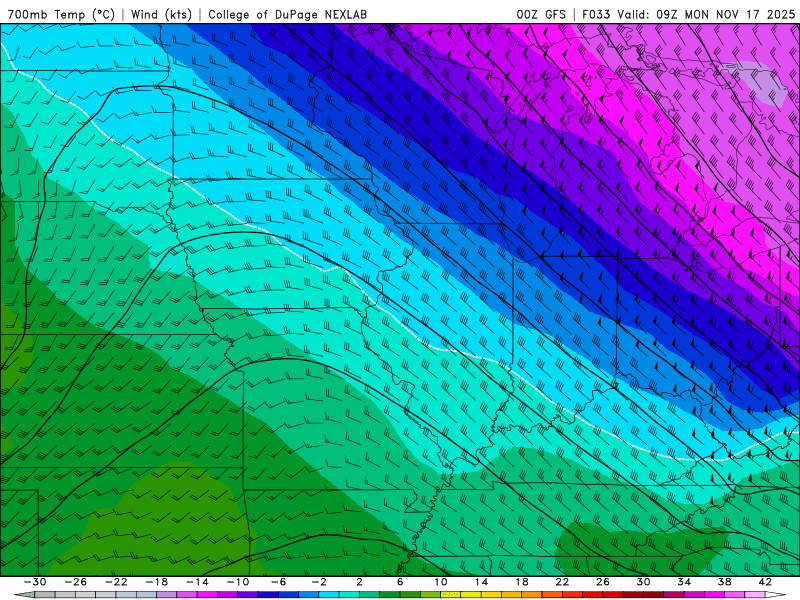
Task: Click the 42 colorbar tick label
Action: click(765, 582)
